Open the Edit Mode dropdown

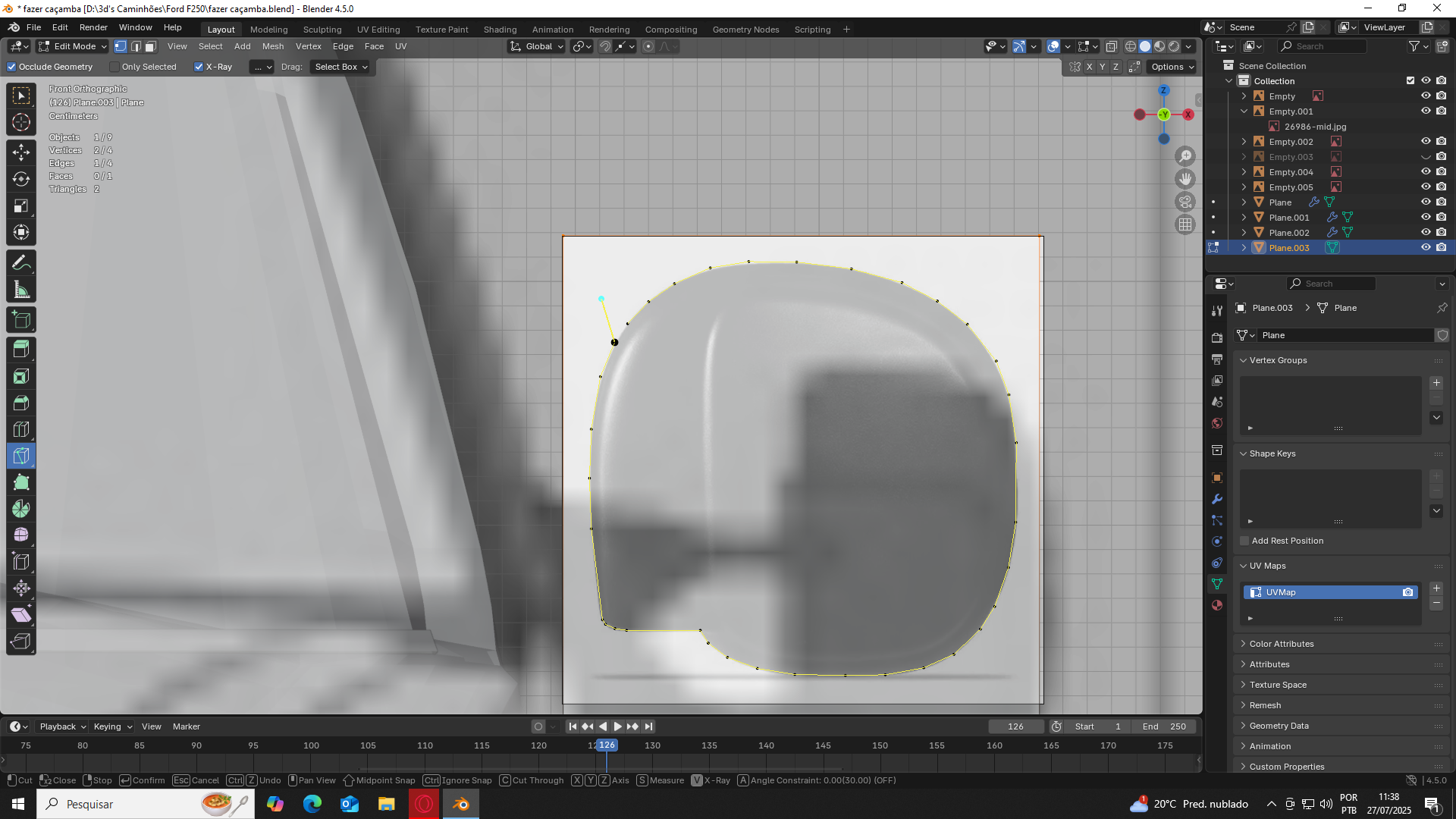(74, 46)
